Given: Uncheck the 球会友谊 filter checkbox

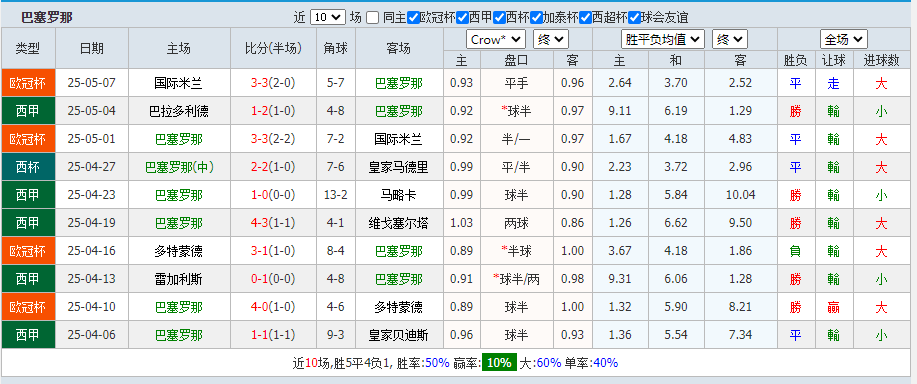Looking at the screenshot, I should 635,18.
